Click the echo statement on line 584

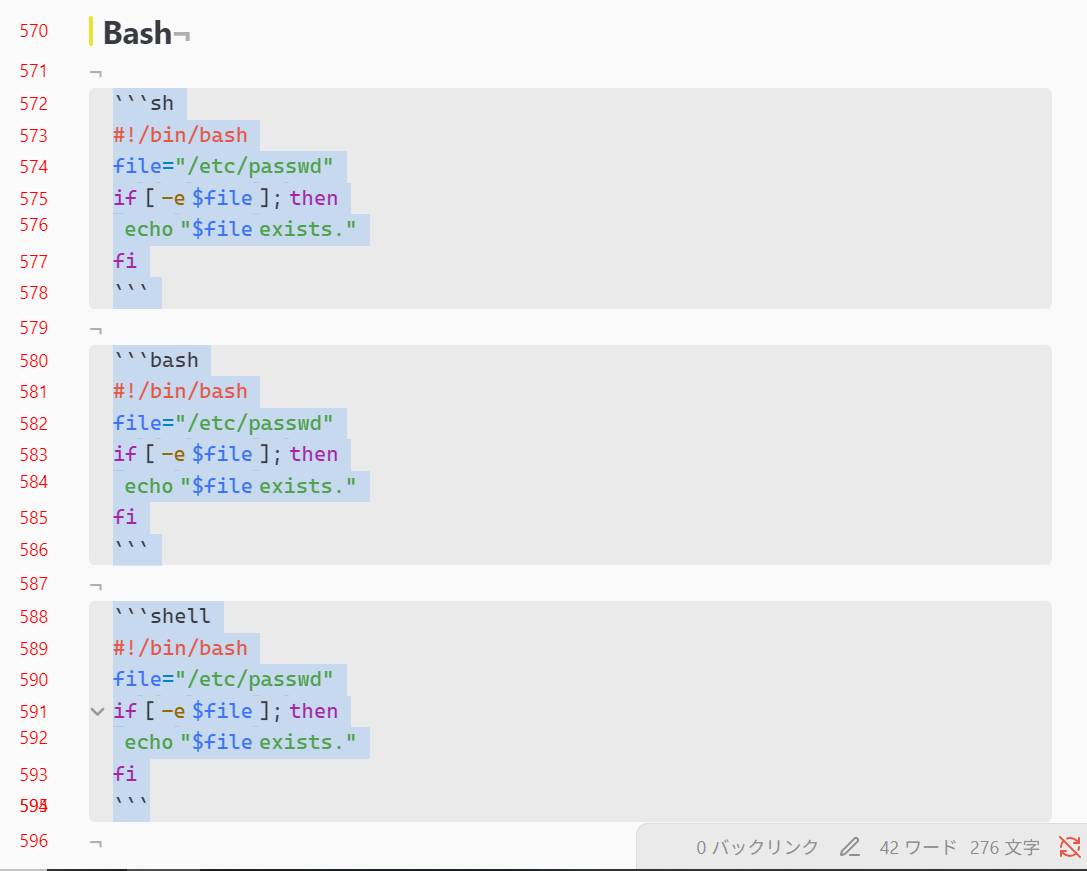click(x=240, y=486)
